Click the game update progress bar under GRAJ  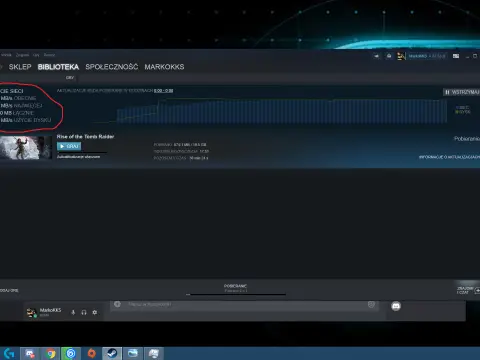(82, 153)
